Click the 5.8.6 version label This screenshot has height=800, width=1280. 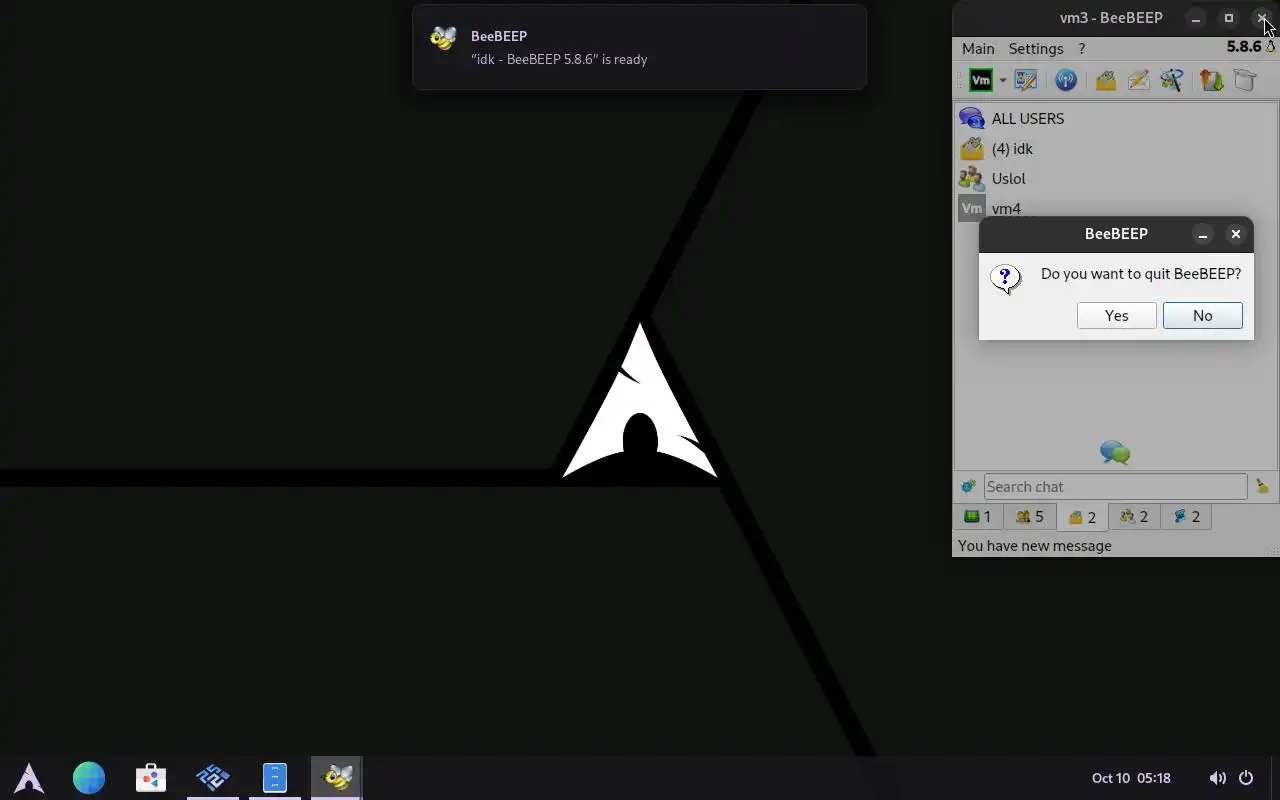[x=1244, y=46]
